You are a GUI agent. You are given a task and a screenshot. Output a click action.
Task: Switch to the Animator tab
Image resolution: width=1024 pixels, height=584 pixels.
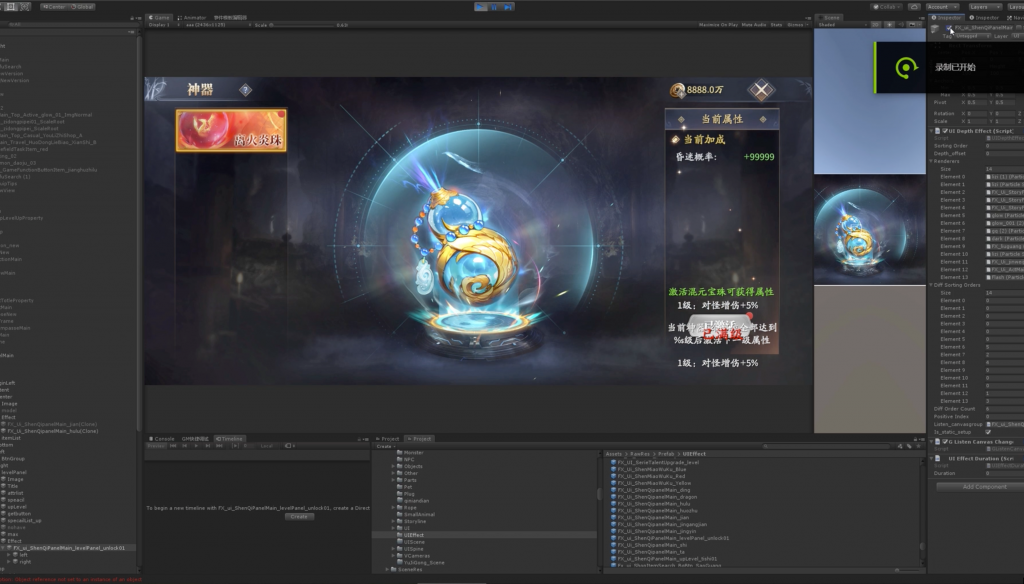191,18
